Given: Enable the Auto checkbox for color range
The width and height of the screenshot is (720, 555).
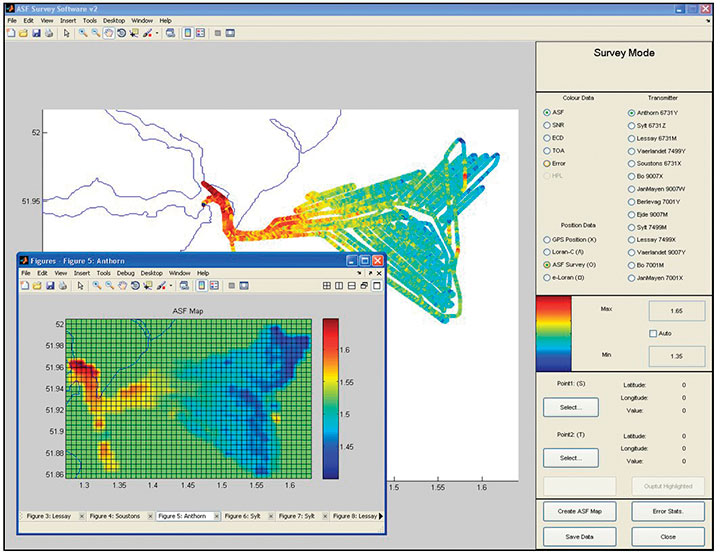Looking at the screenshot, I should (x=654, y=333).
